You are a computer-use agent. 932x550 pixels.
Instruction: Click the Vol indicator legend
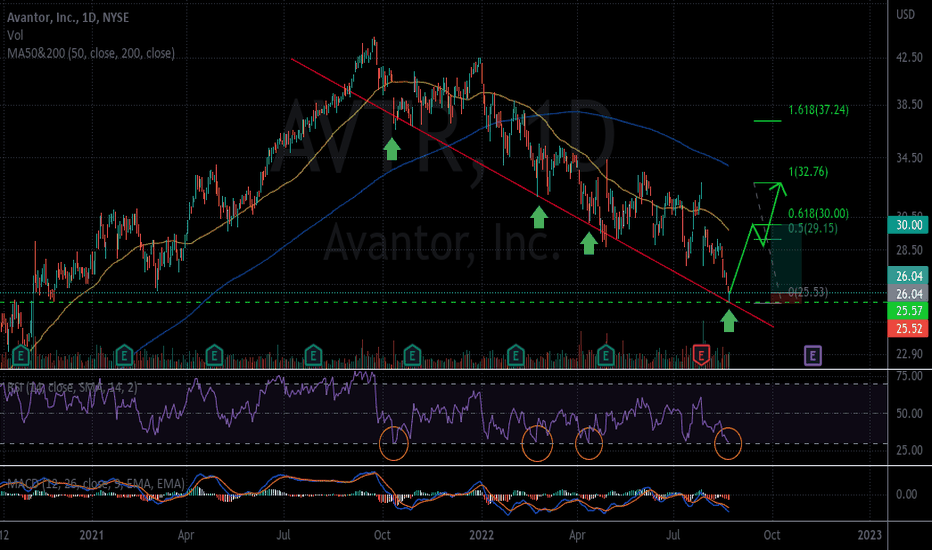point(15,35)
